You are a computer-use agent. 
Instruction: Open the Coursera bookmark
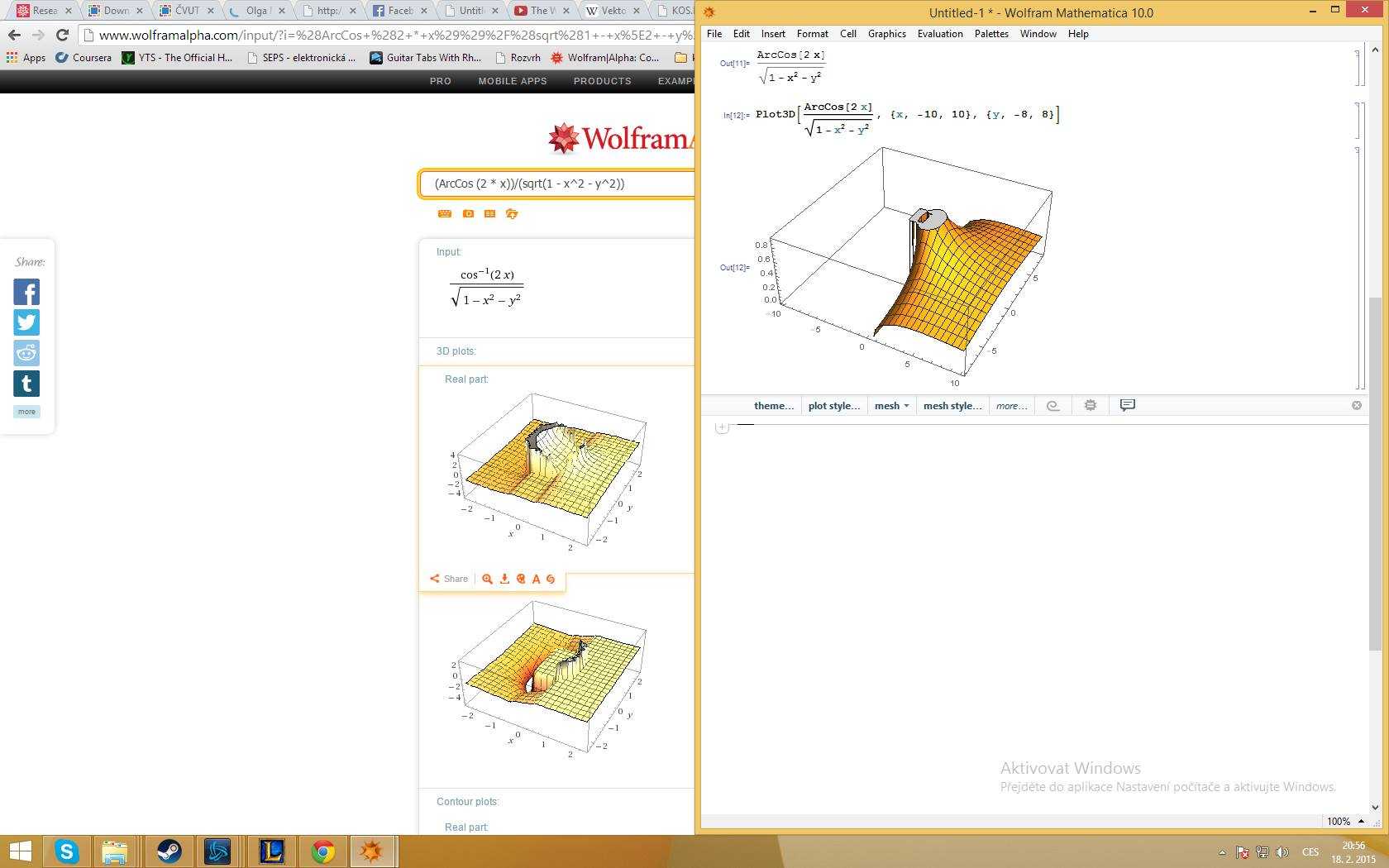[x=84, y=58]
